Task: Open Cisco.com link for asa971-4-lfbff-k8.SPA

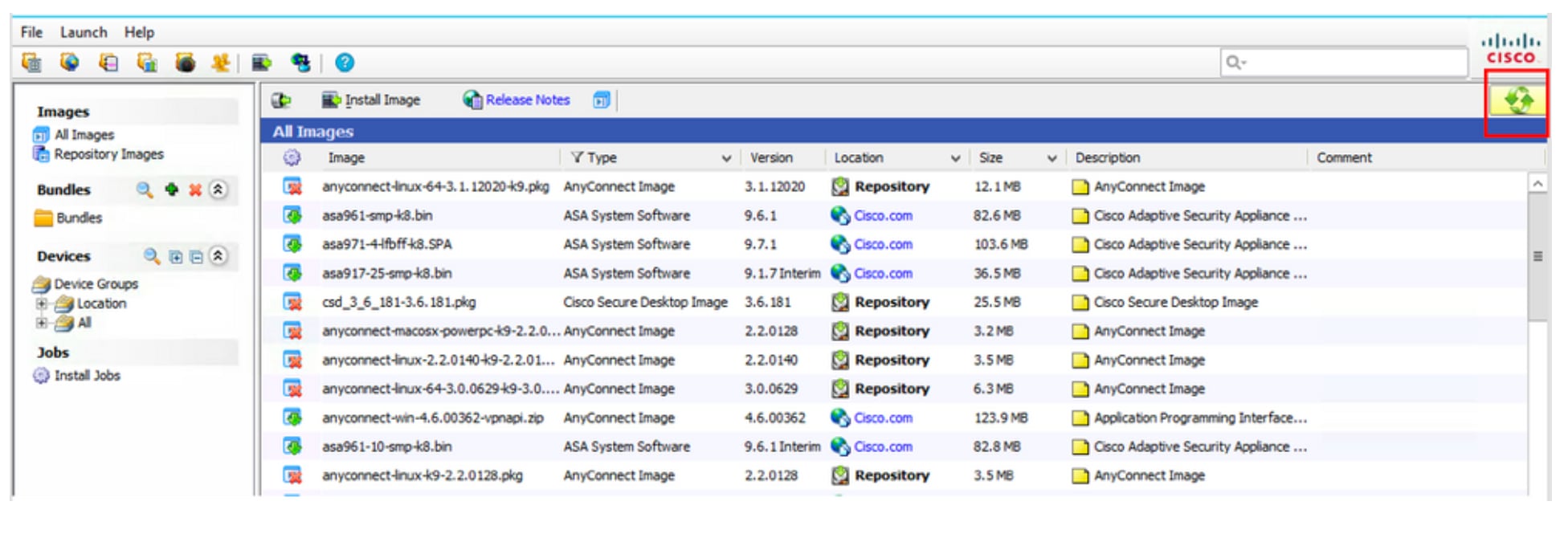Action: [x=883, y=244]
